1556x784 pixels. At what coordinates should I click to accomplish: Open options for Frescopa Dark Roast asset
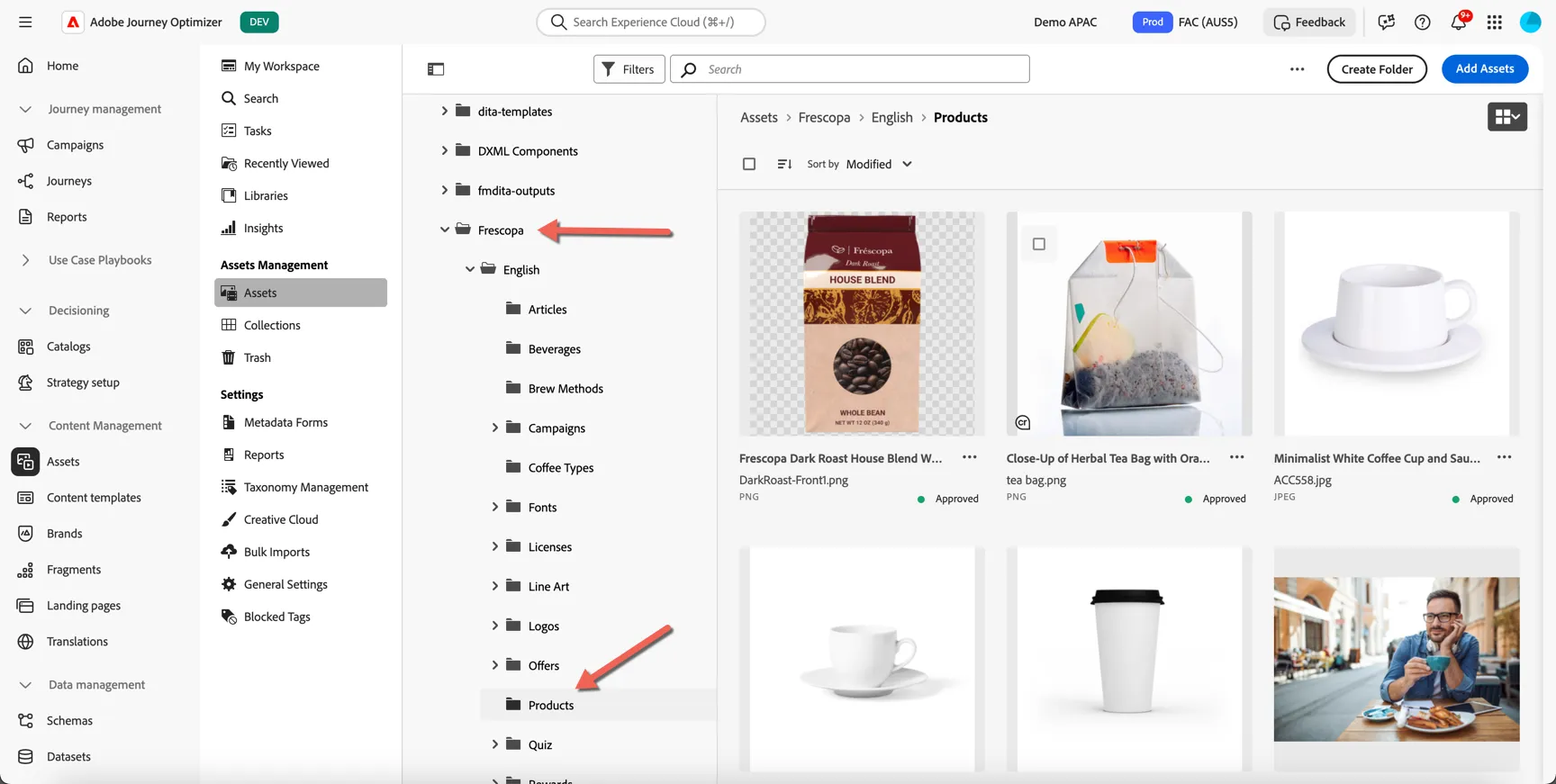click(970, 457)
